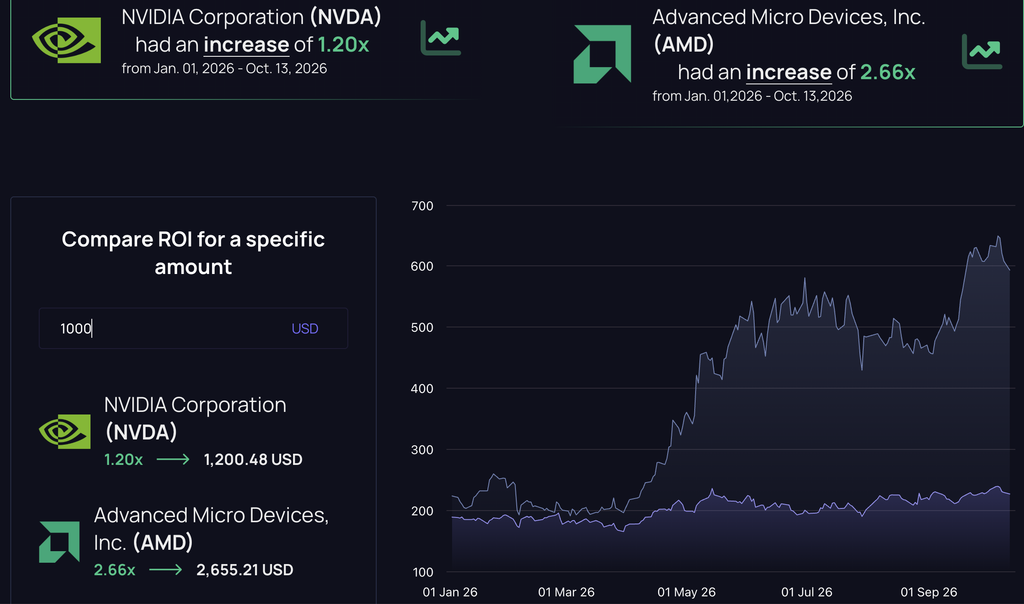Click 'NVIDIA Corporation (NVDA)' name in ROI panel

pyautogui.click(x=195, y=419)
